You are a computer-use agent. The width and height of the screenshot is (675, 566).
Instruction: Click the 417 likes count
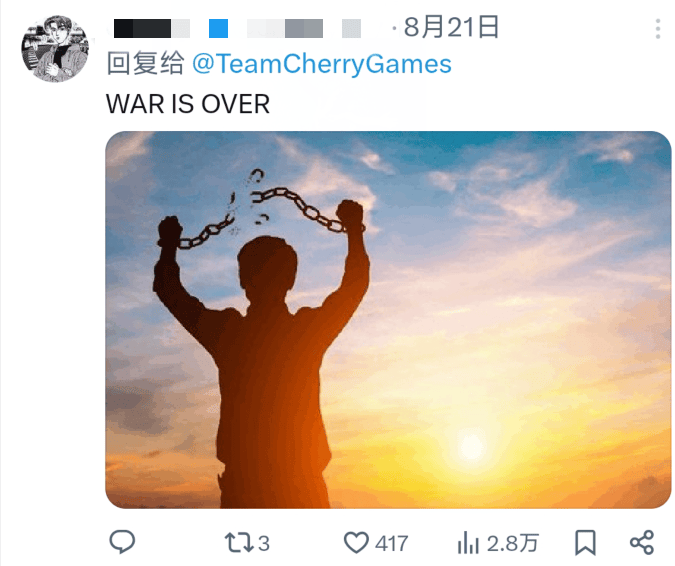[x=391, y=544]
